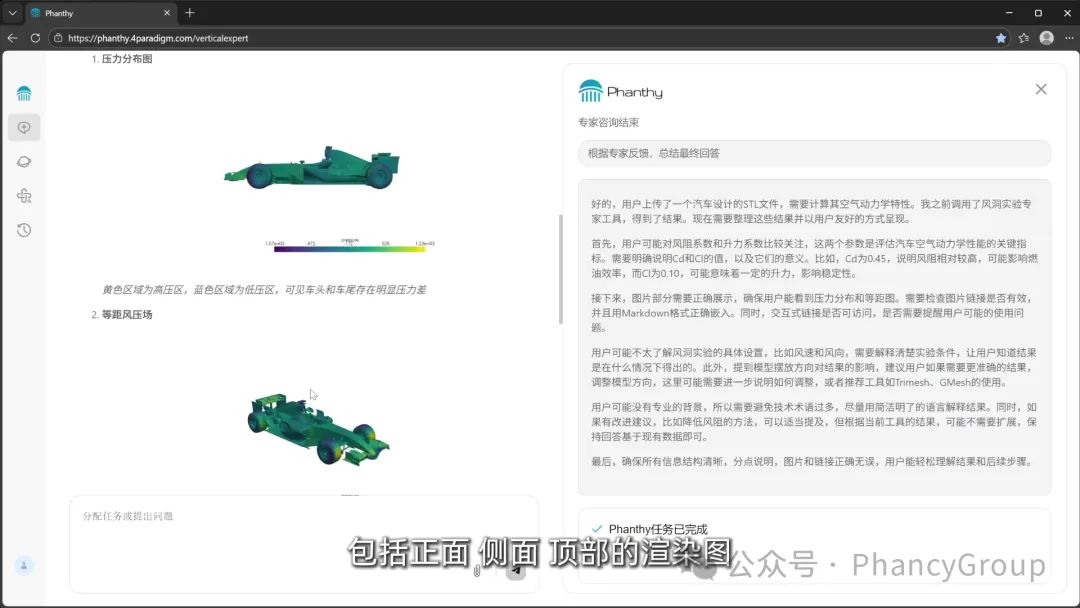
Task: Close the 专家咨询结果 panel
Action: (x=1041, y=89)
